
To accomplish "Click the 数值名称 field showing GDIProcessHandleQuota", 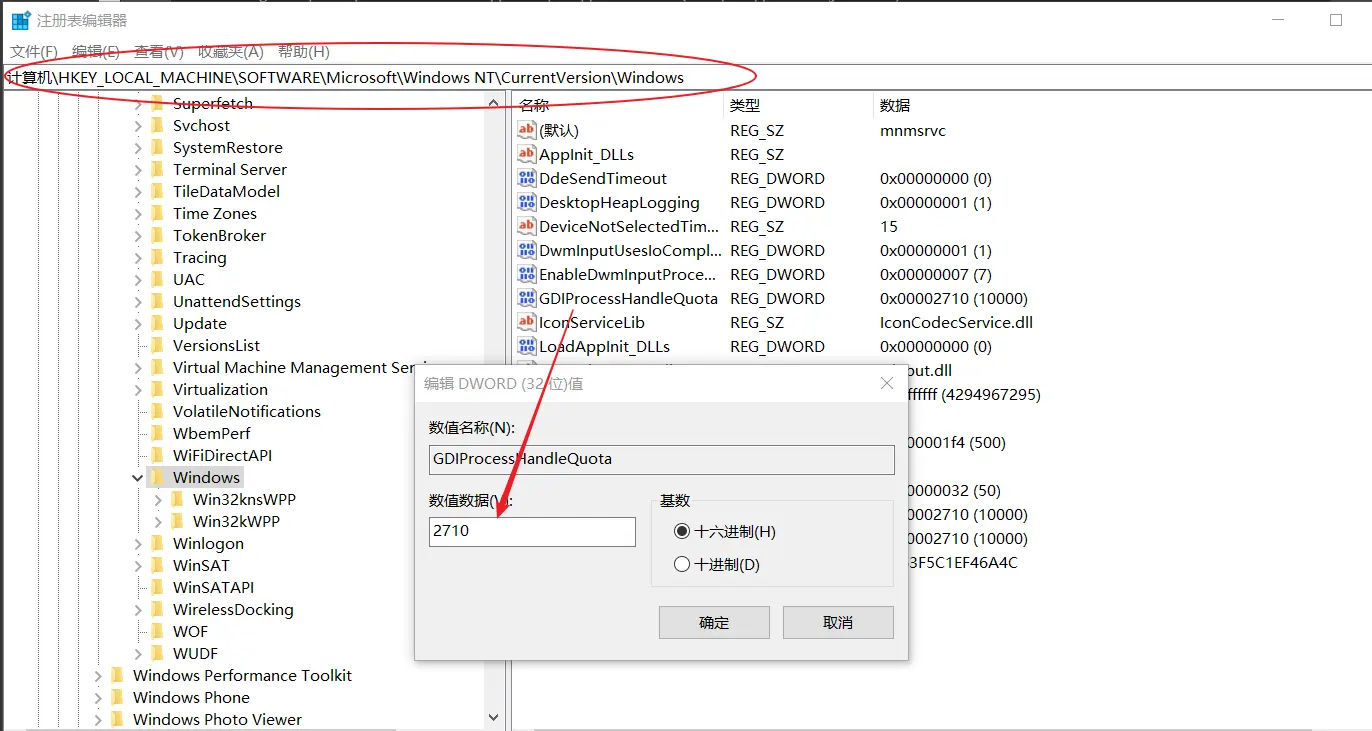I will [661, 459].
